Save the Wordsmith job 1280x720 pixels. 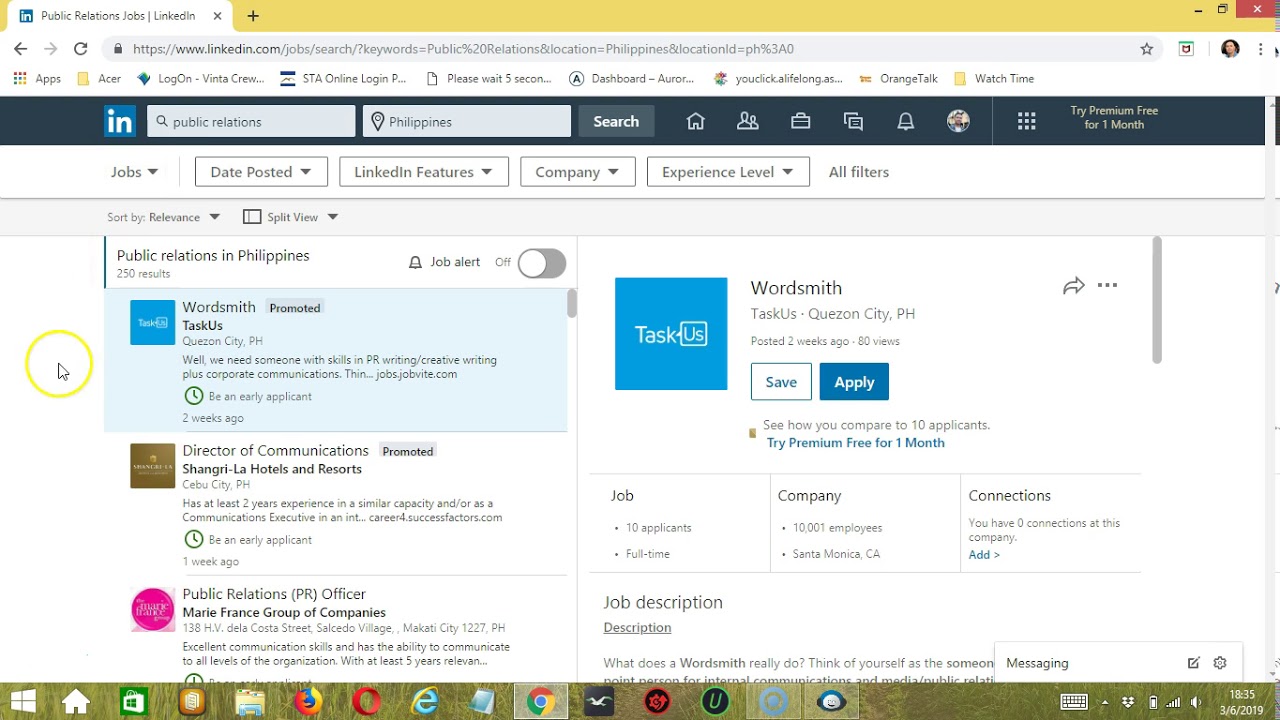tap(781, 382)
